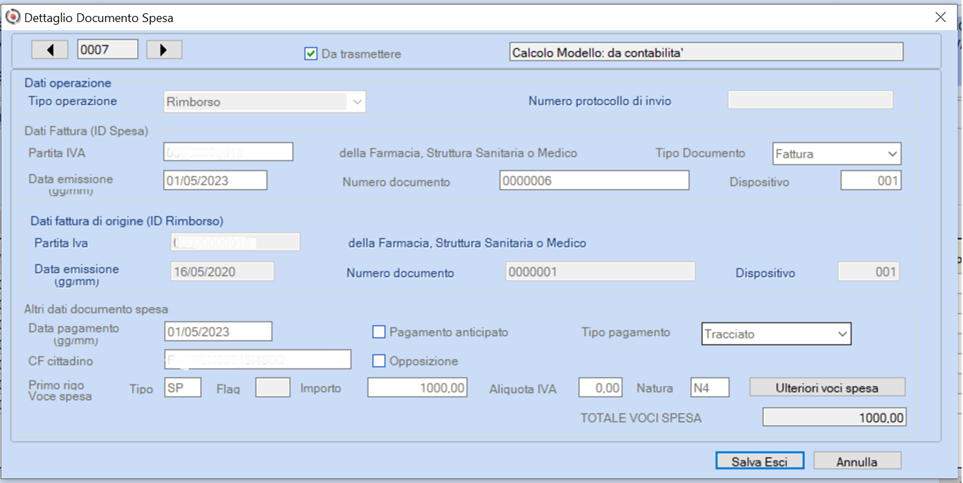The height and width of the screenshot is (483, 963).
Task: Click the Salva Esci button
Action: 760,461
